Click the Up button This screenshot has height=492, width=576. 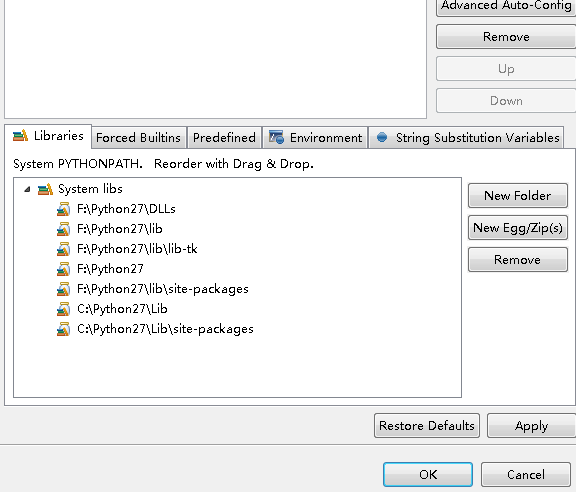tap(506, 69)
